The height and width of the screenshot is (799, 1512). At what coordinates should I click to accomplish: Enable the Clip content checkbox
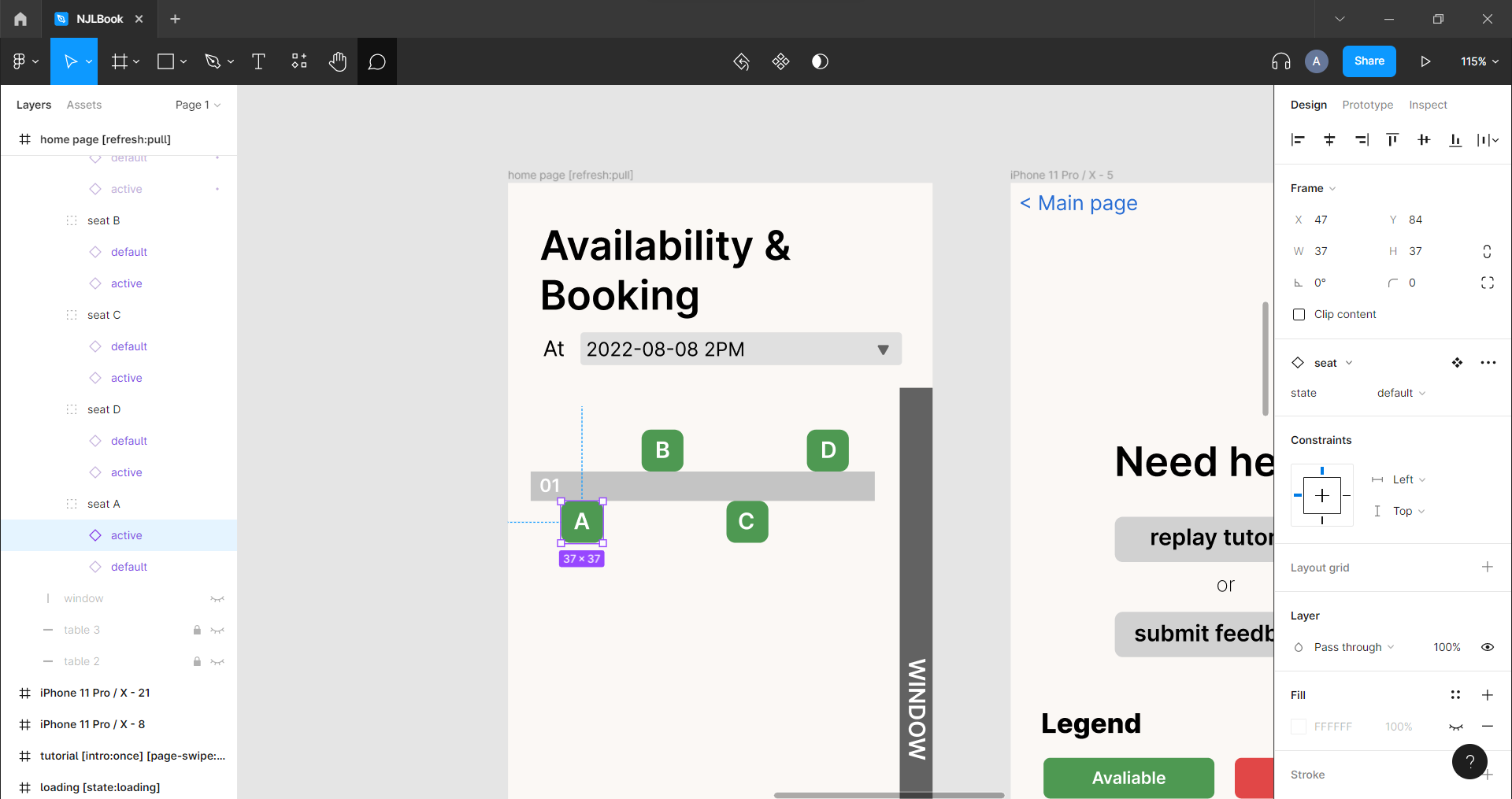(x=1299, y=315)
